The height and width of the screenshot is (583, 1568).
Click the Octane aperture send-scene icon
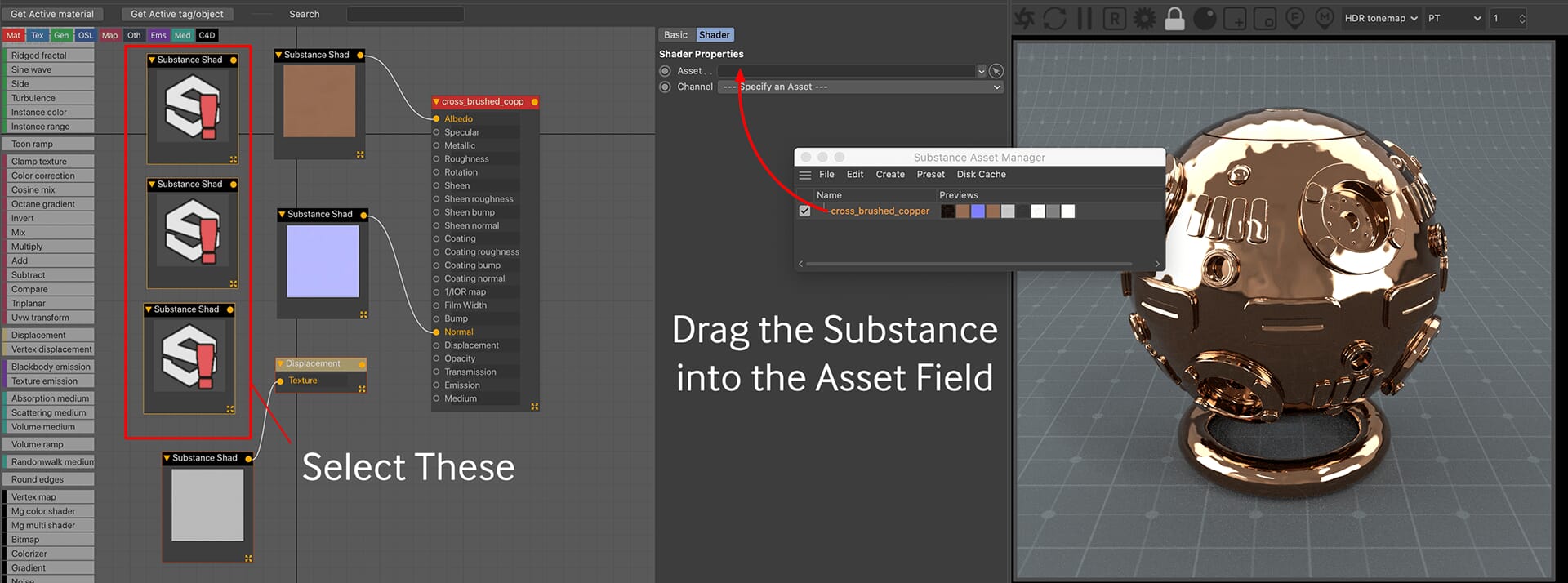click(1025, 18)
